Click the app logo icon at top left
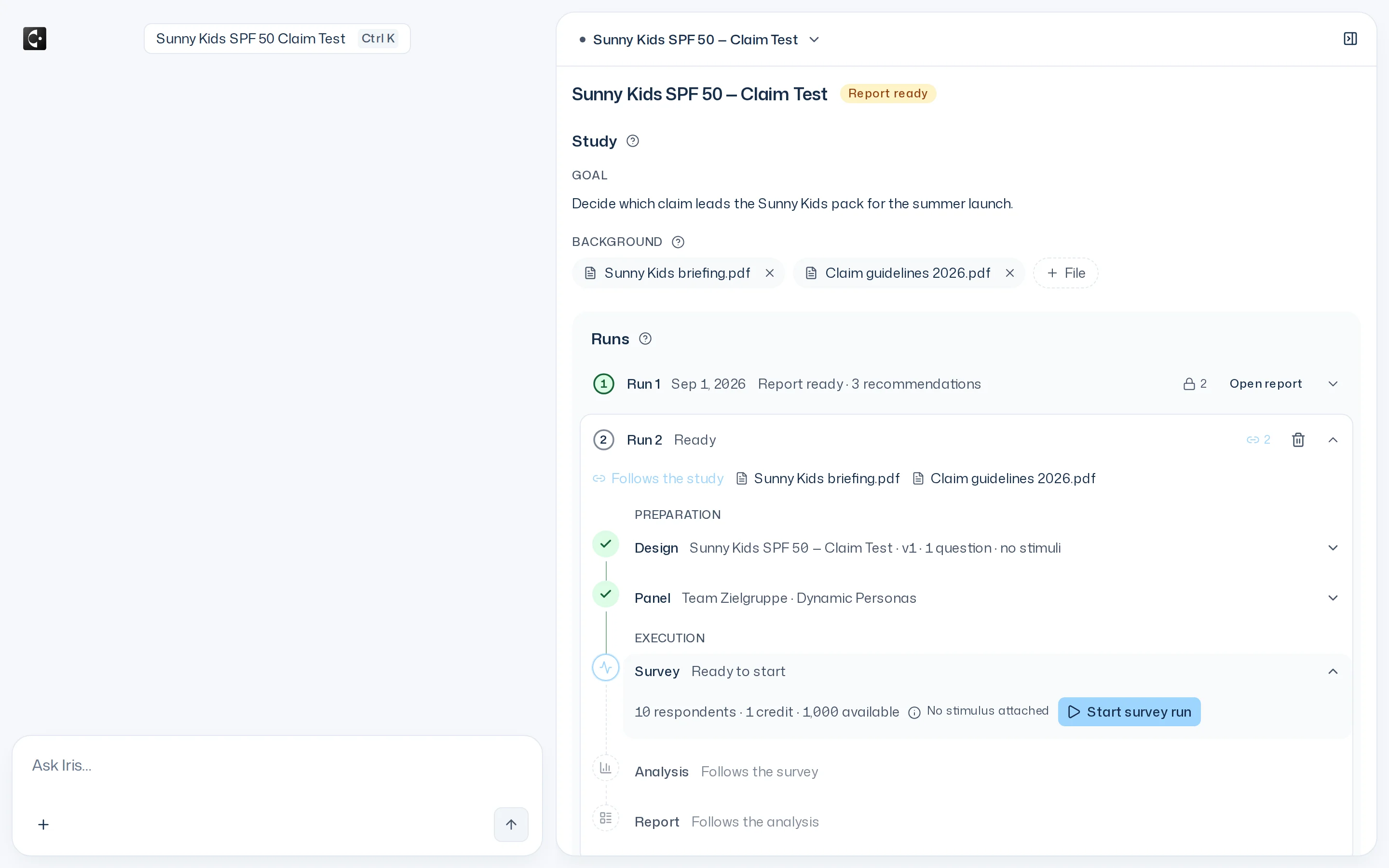The height and width of the screenshot is (868, 1389). (x=34, y=39)
